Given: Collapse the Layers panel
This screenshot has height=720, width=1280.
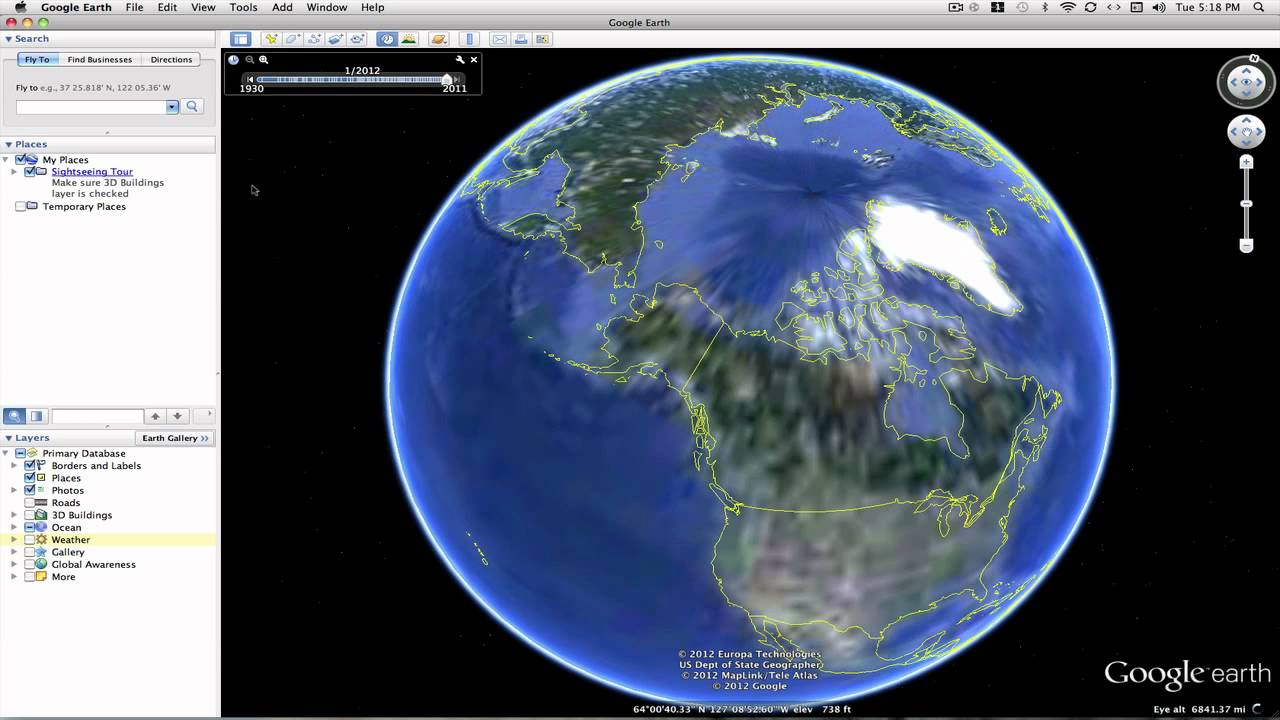Looking at the screenshot, I should 9,438.
